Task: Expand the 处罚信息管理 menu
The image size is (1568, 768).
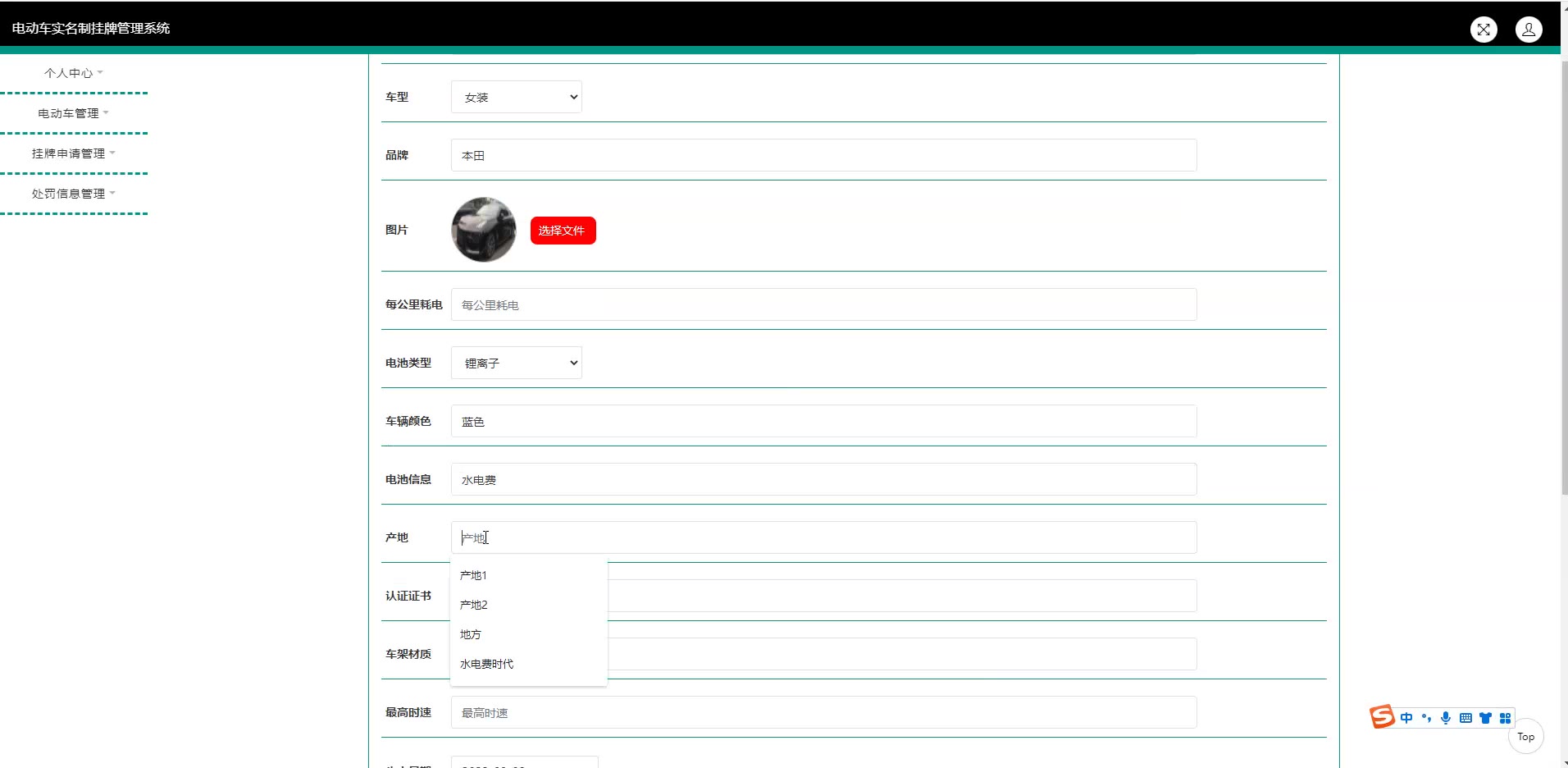Action: [x=74, y=194]
